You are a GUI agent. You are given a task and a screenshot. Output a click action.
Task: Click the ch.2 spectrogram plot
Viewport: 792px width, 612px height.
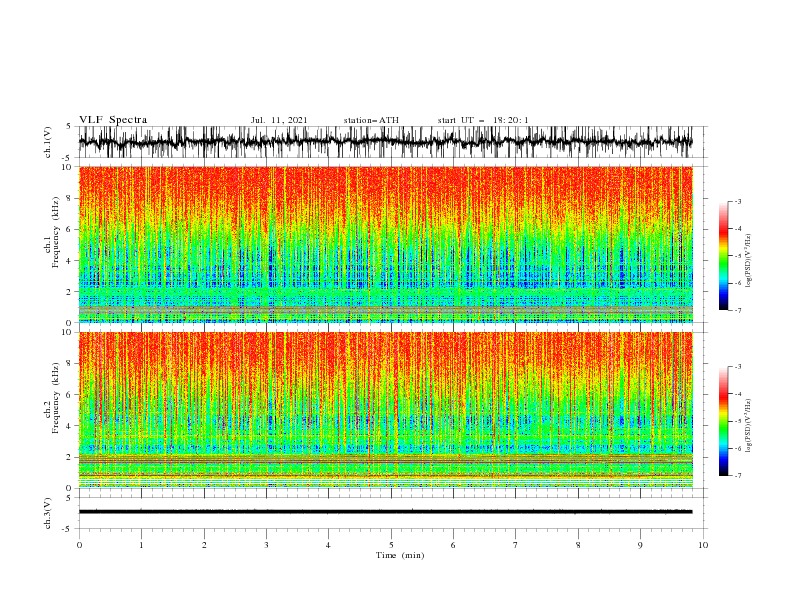click(x=385, y=410)
